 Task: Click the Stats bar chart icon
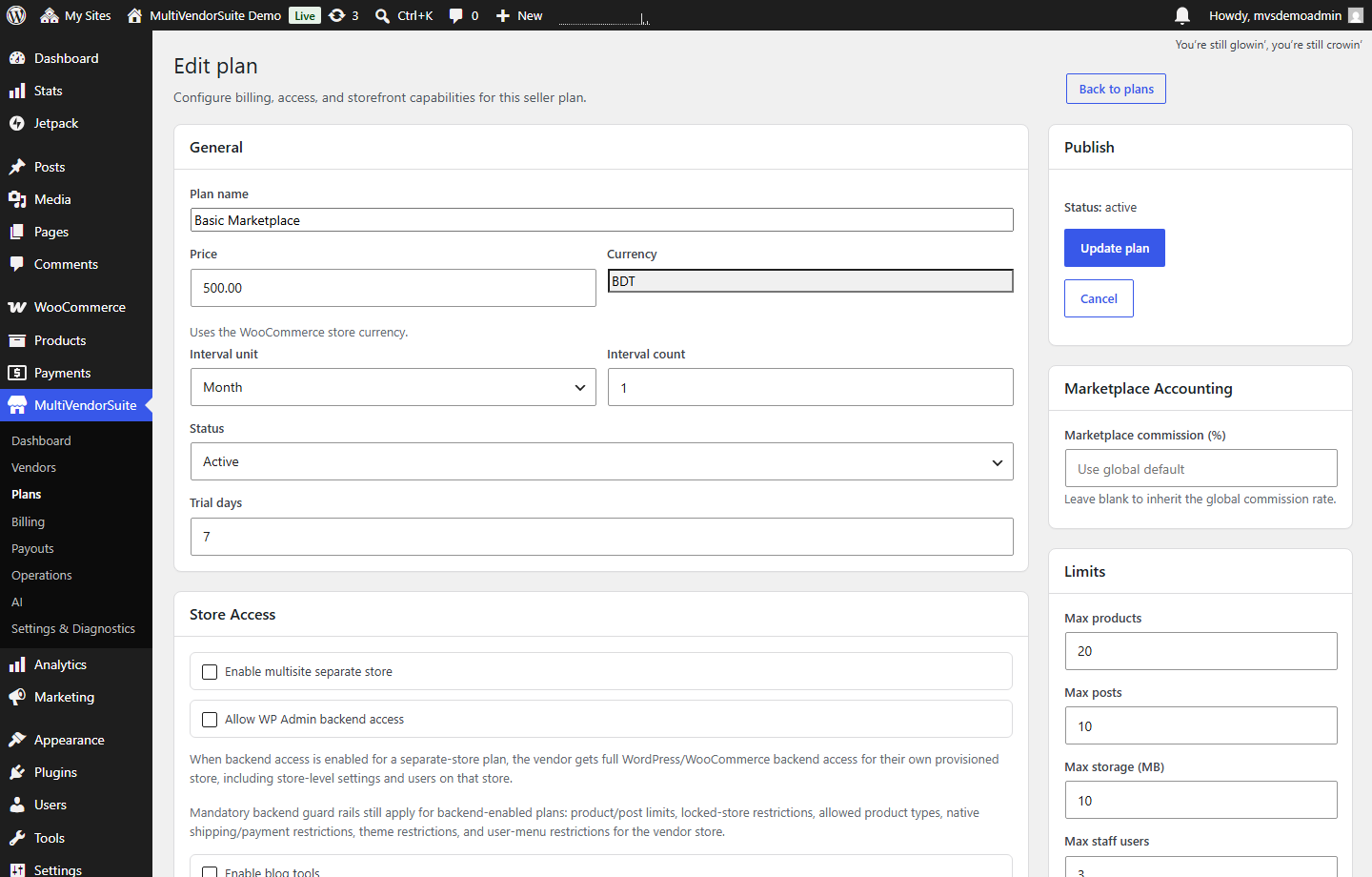17,91
